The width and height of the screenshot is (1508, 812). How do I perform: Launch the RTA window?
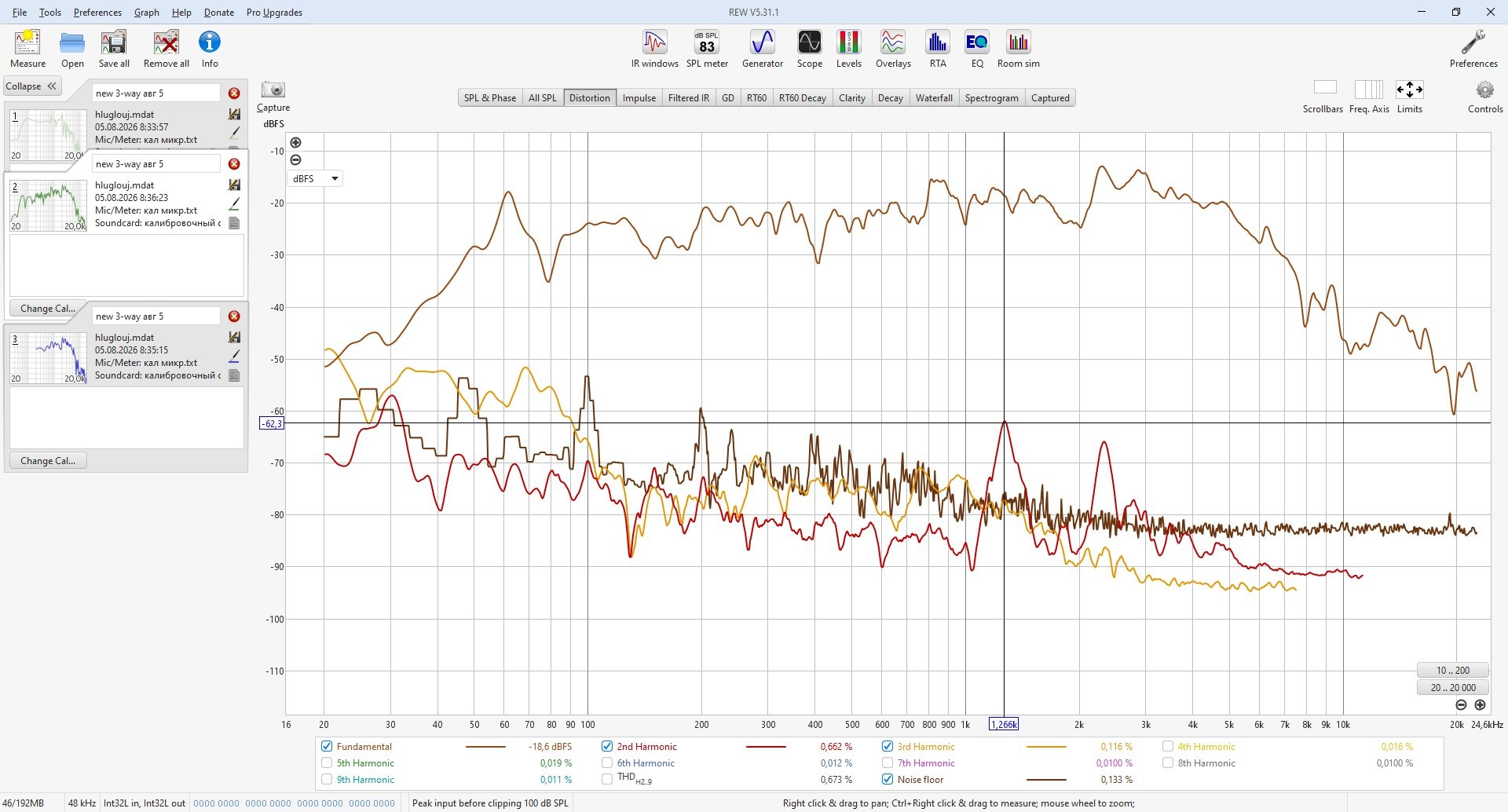(x=938, y=49)
